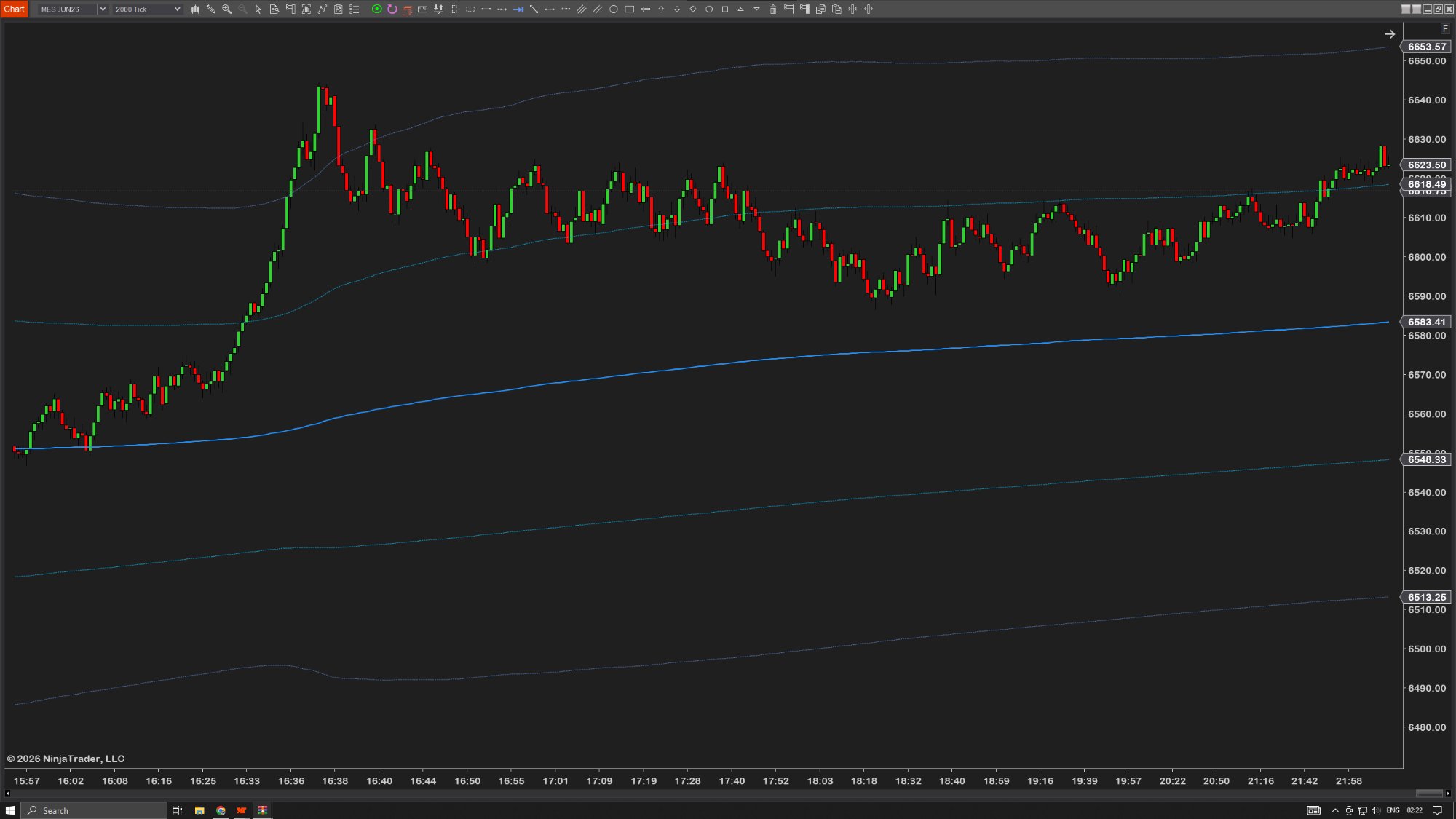Select the pointer cursor tool
The width and height of the screenshot is (1456, 819).
(258, 9)
